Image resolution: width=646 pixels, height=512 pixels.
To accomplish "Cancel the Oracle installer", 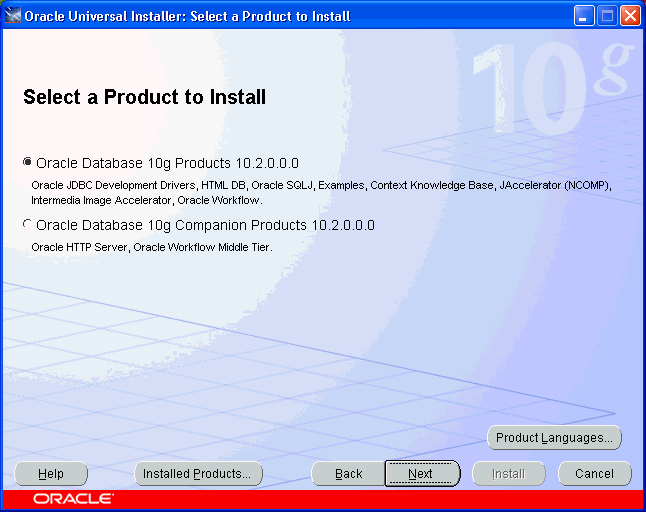I will tap(594, 474).
